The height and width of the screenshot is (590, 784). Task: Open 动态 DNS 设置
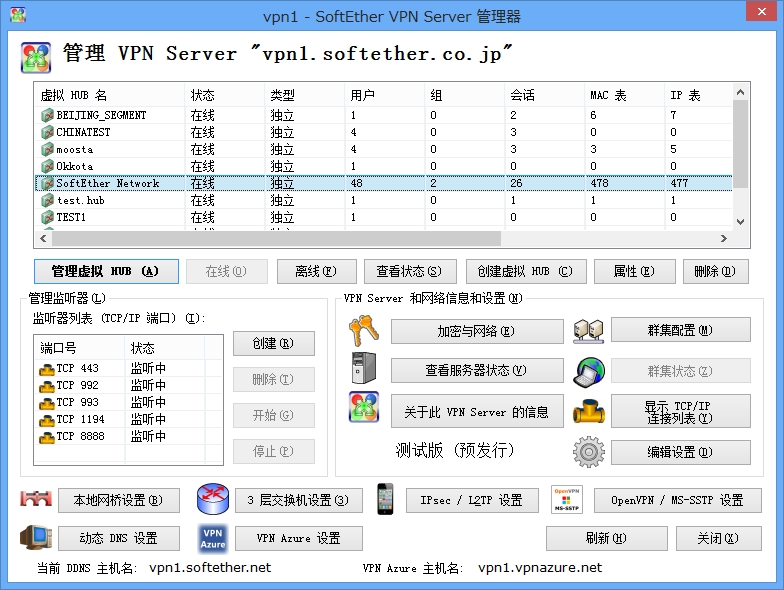pos(118,538)
